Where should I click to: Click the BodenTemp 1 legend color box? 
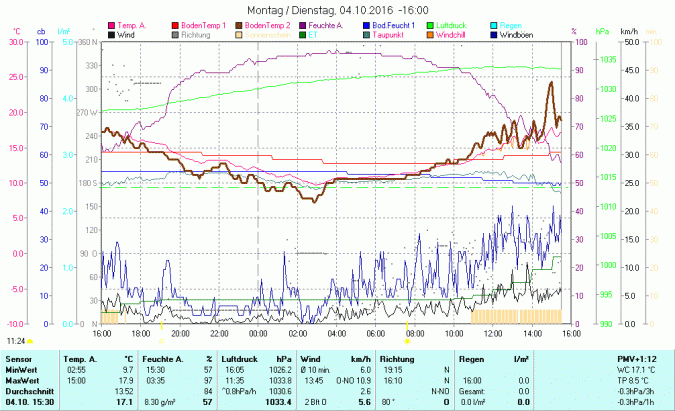176,24
